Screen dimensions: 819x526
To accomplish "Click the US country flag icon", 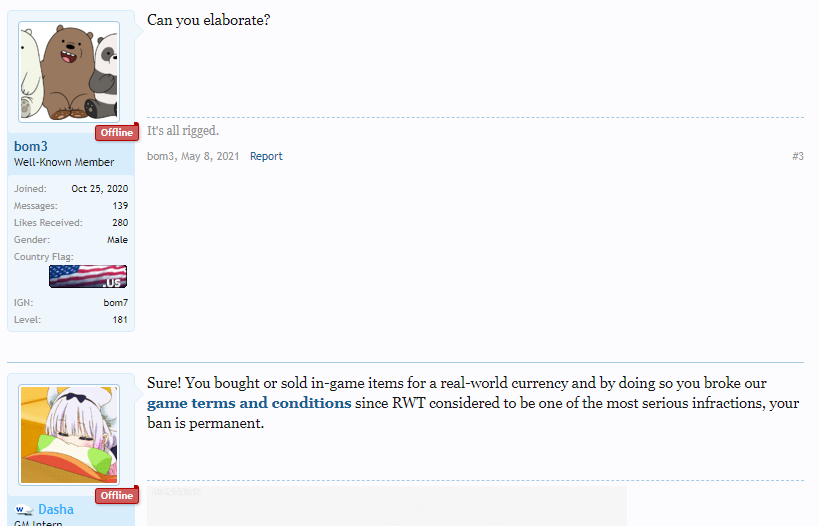I will [x=88, y=276].
